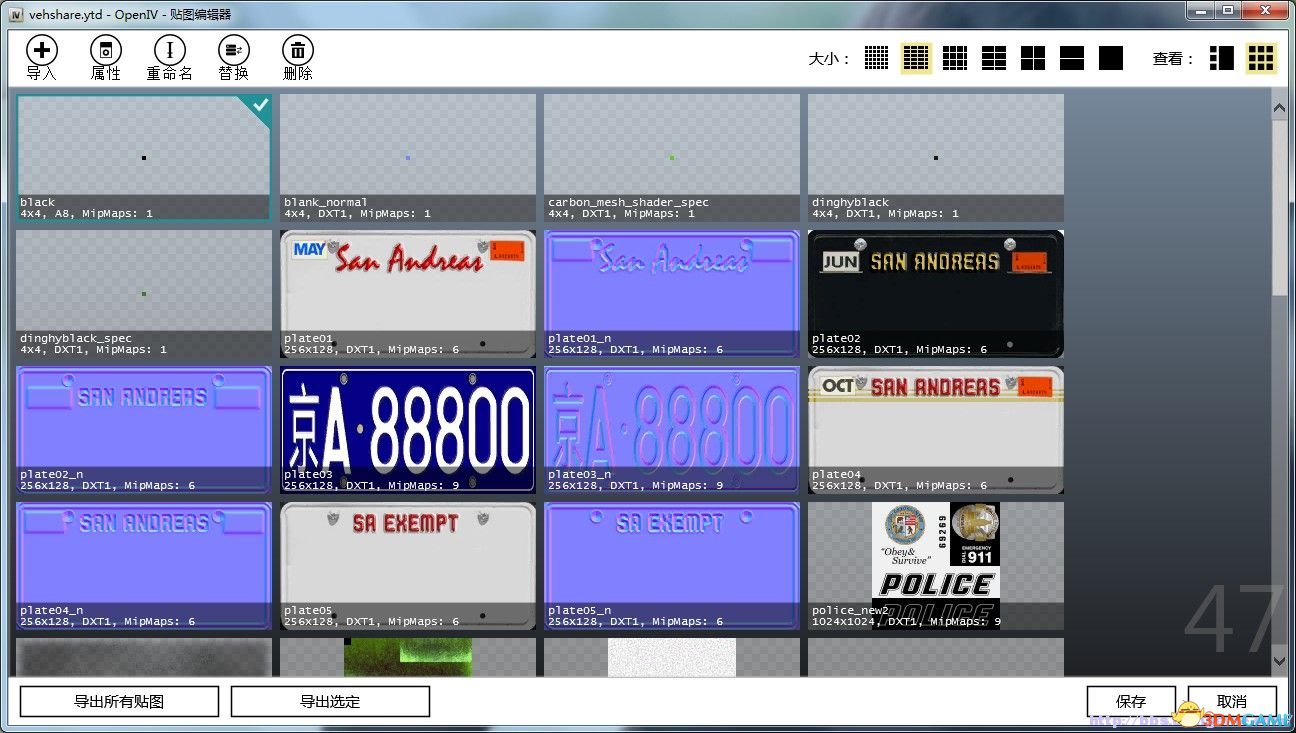Select the black plate02 texture
The height and width of the screenshot is (733, 1296).
[x=936, y=294]
